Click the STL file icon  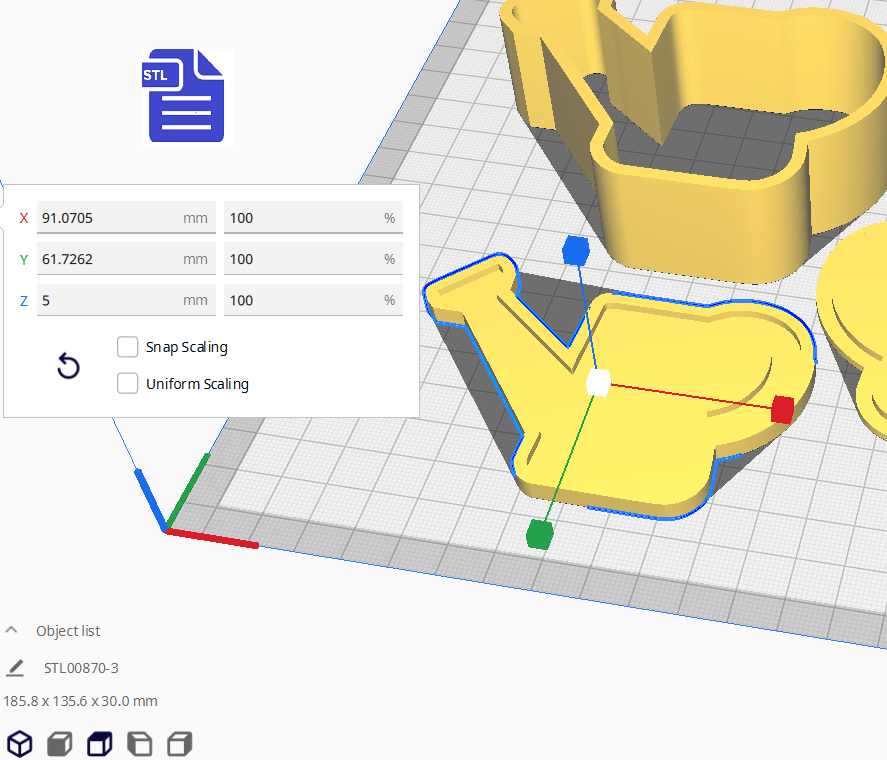(x=186, y=97)
